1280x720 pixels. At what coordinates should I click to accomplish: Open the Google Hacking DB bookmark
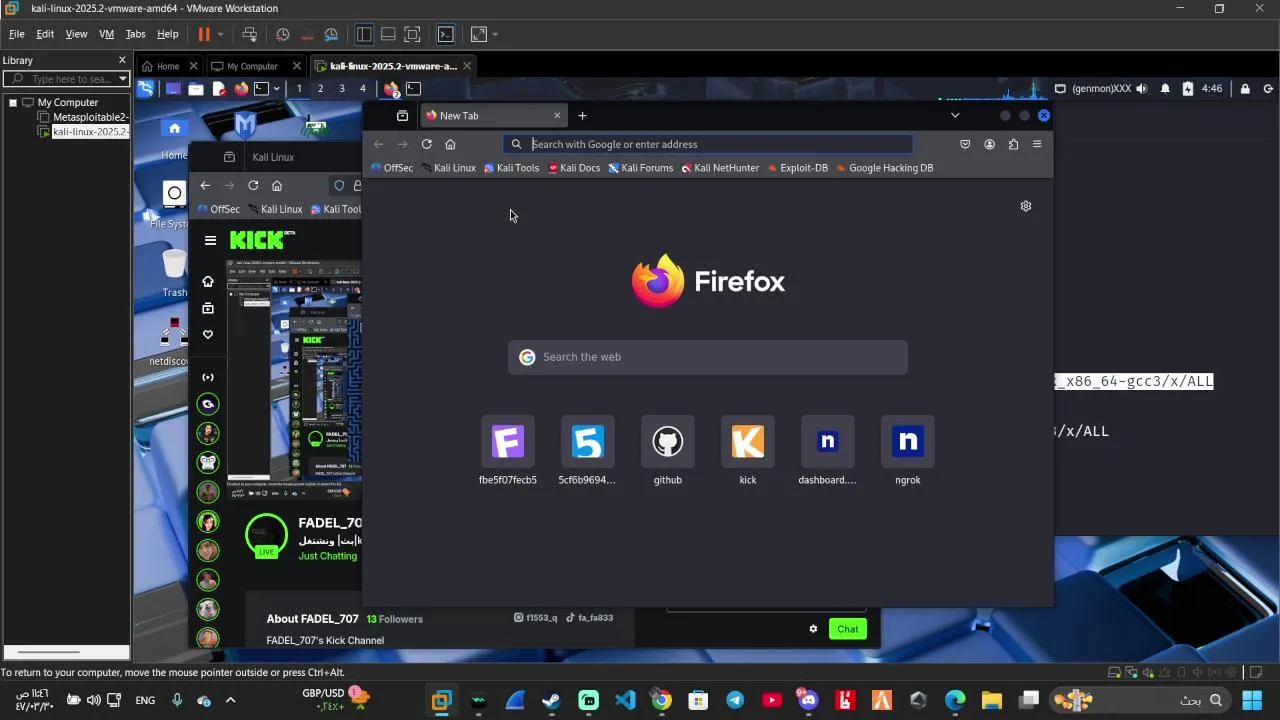coord(884,168)
